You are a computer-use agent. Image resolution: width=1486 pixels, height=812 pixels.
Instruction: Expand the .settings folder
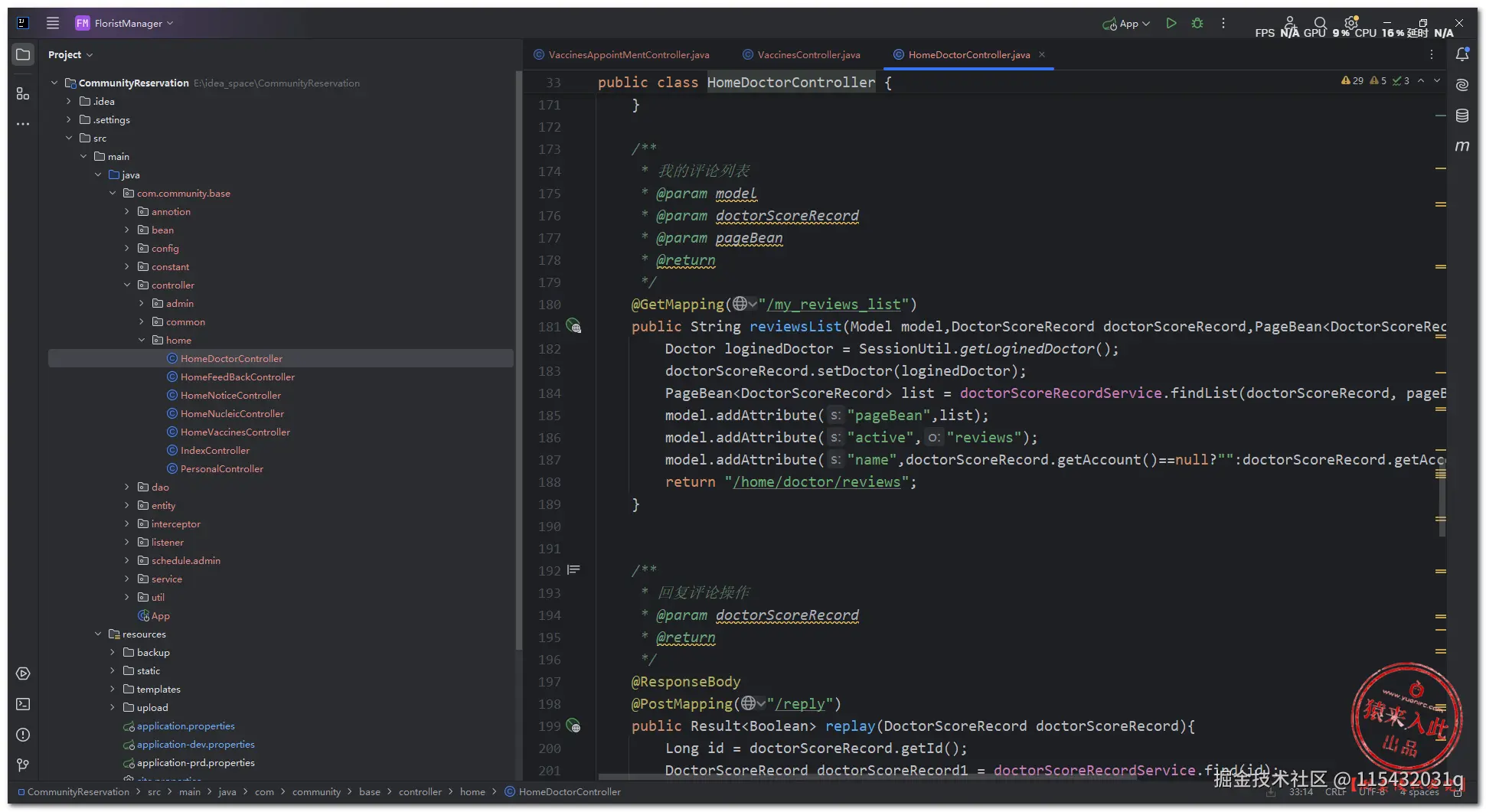69,119
